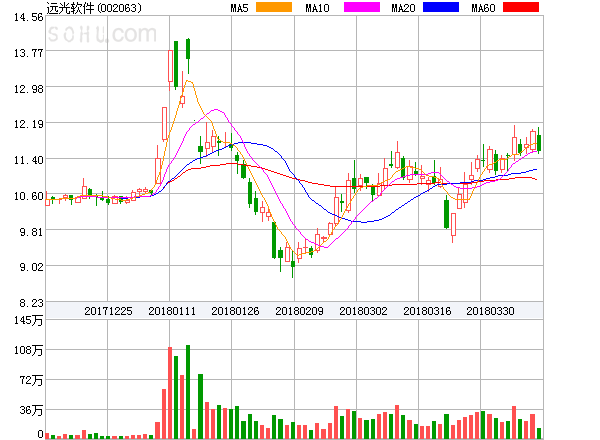Click the 36万 volume axis label

[x=31, y=411]
